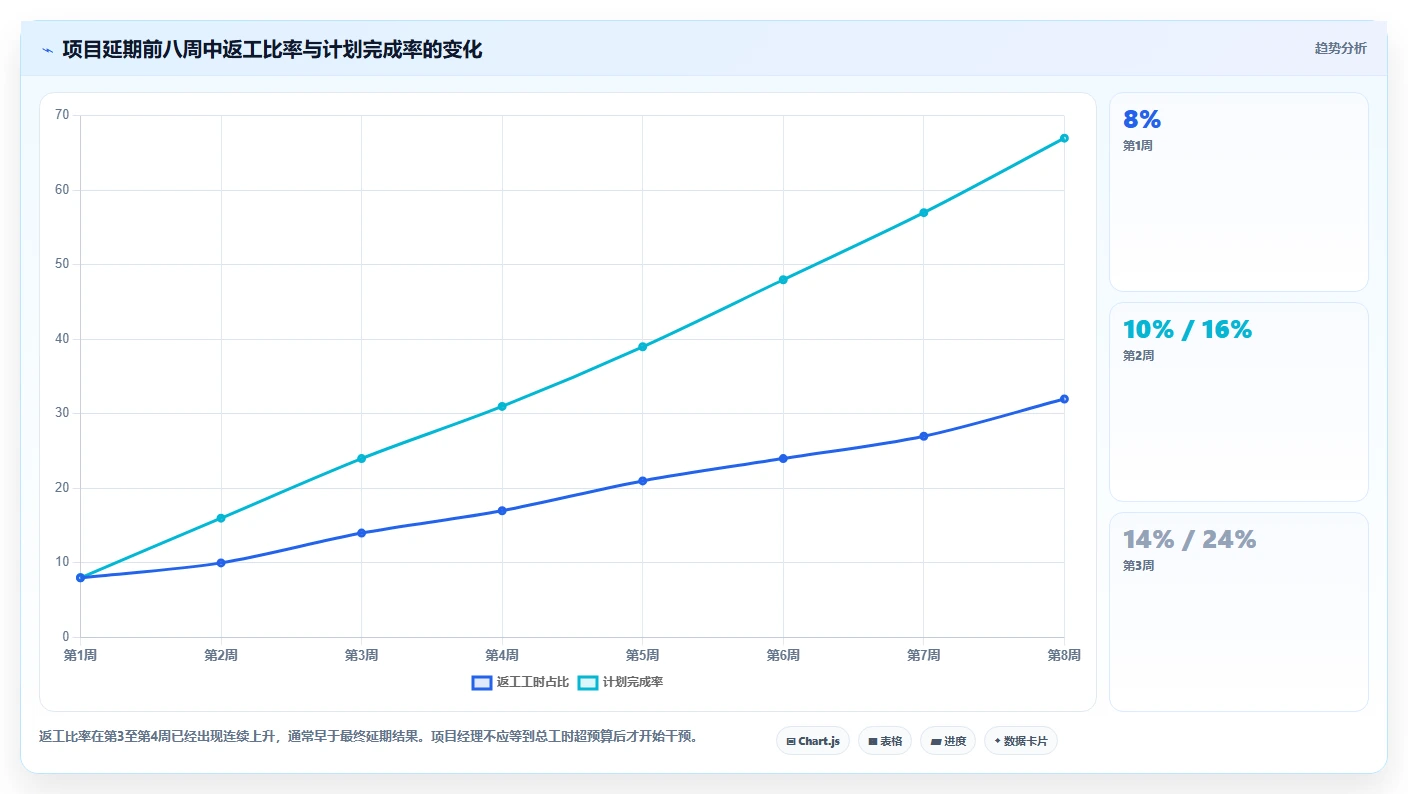Select the 数据卡片 chip
1408x794 pixels.
1021,741
